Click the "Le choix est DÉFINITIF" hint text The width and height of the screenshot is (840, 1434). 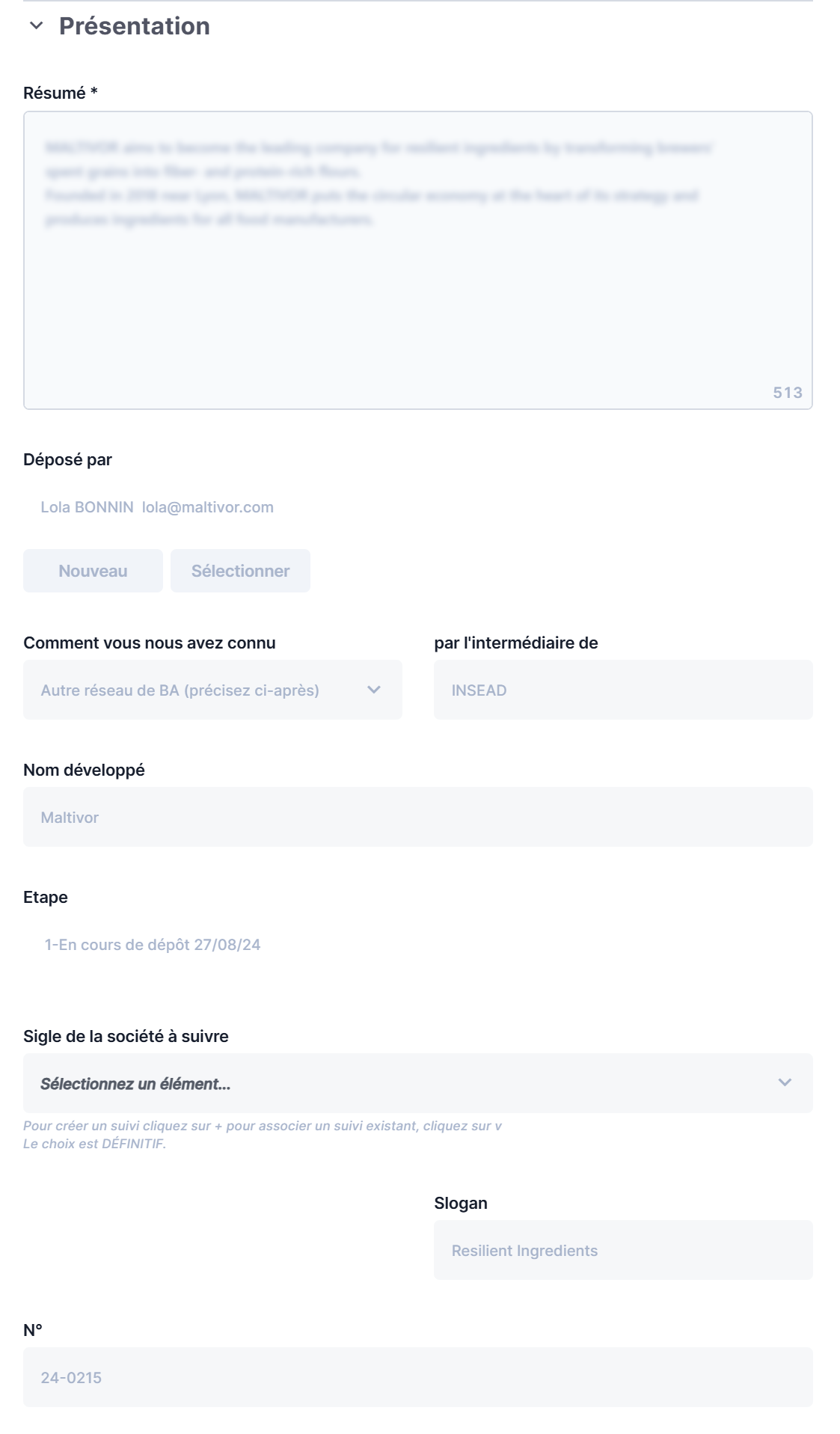point(94,1144)
